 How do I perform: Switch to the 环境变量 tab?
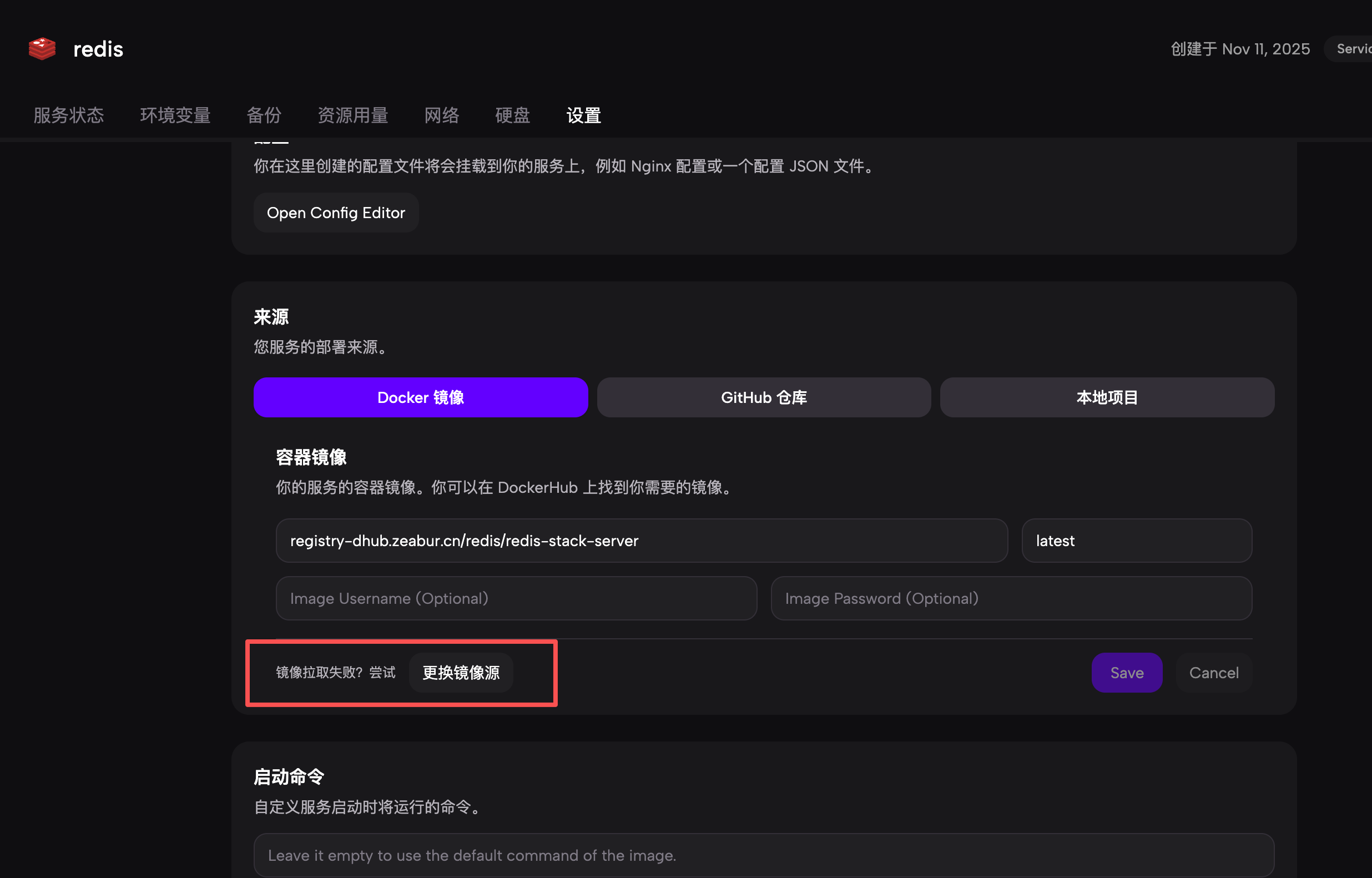pos(175,116)
